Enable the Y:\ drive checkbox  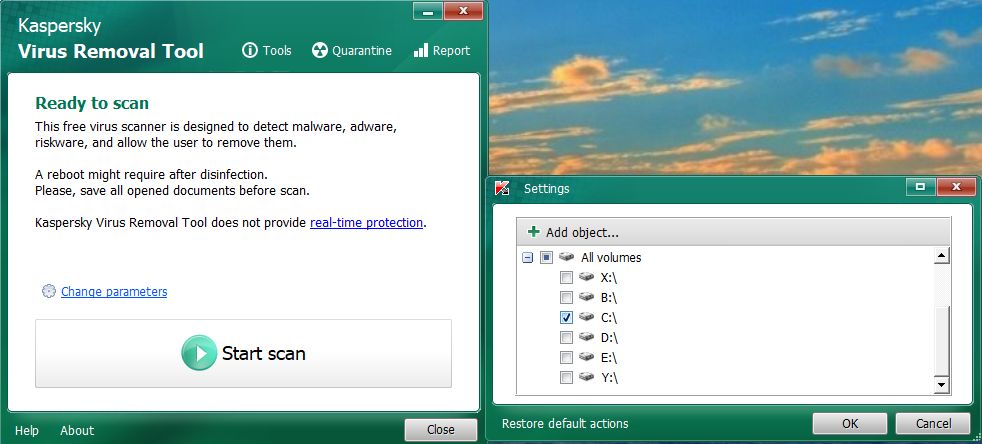point(566,378)
